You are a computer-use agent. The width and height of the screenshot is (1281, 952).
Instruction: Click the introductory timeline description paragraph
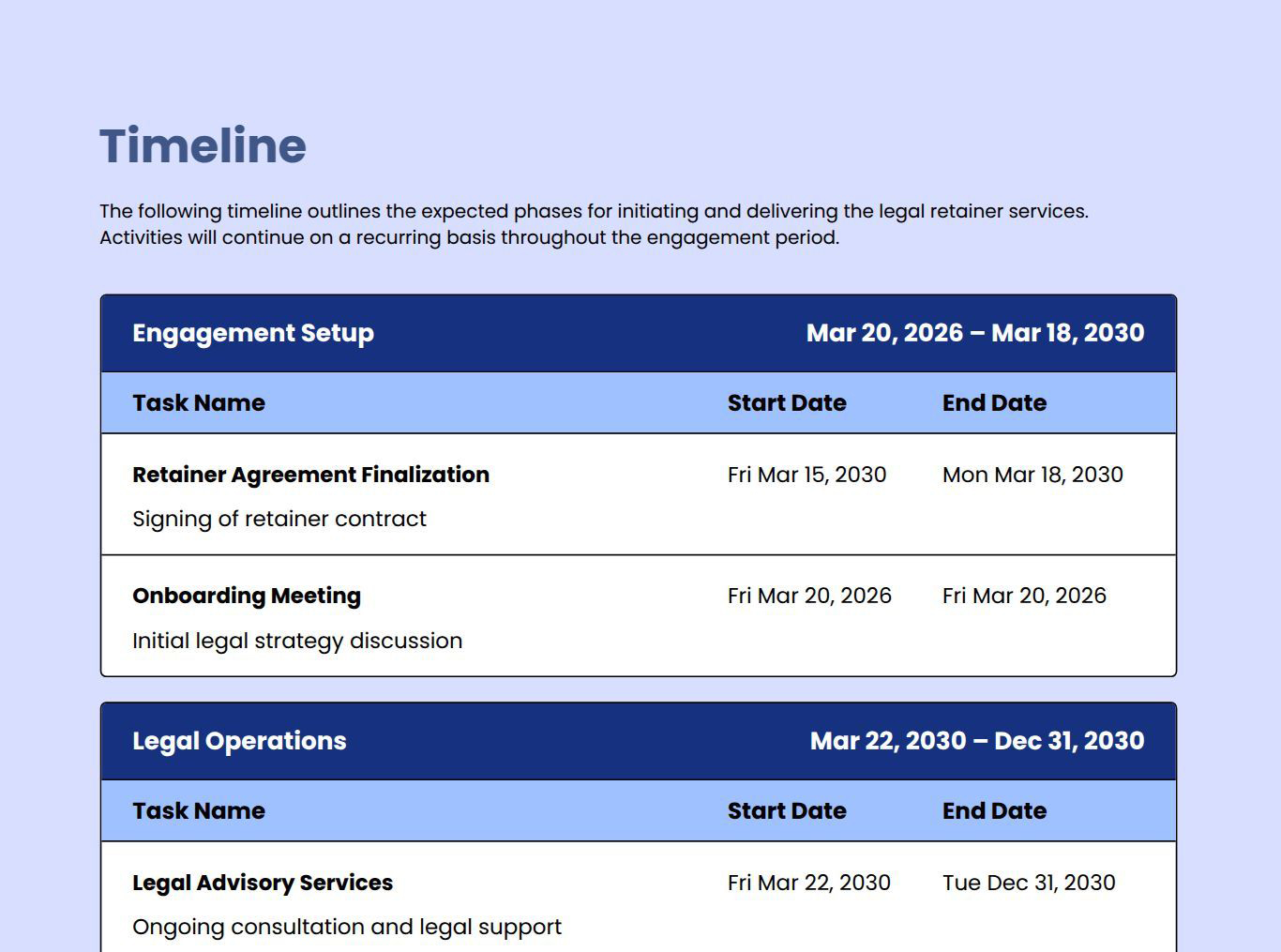click(x=594, y=224)
